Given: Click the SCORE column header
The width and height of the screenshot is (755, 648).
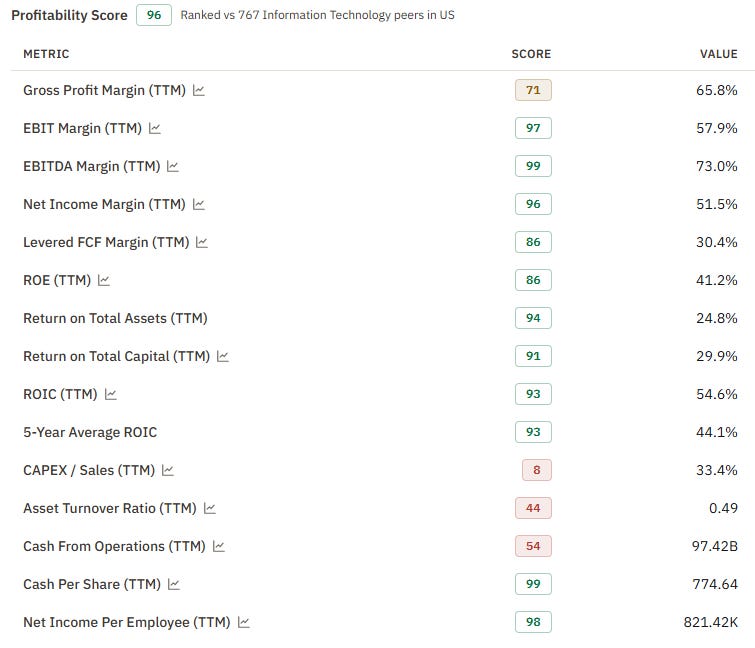Looking at the screenshot, I should tap(531, 54).
